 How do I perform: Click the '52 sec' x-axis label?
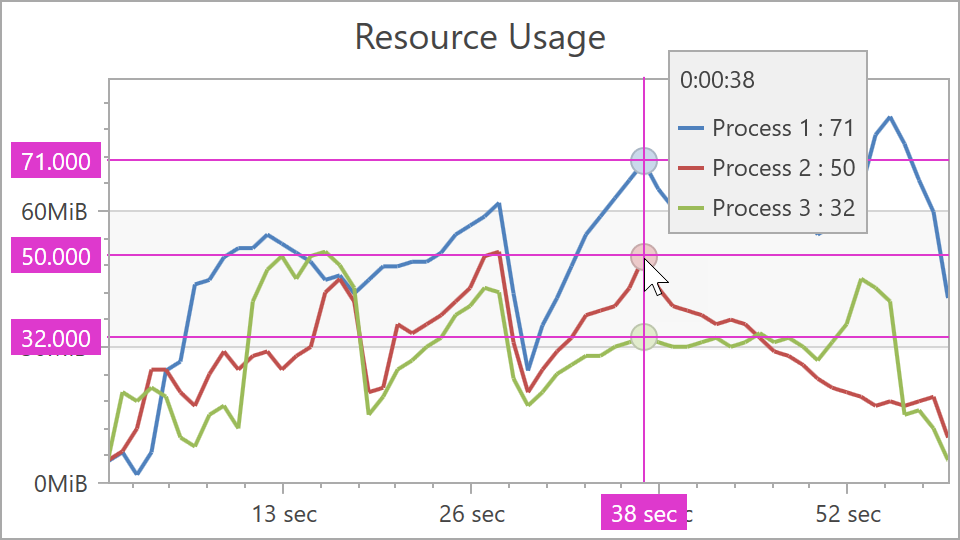pyautogui.click(x=848, y=514)
